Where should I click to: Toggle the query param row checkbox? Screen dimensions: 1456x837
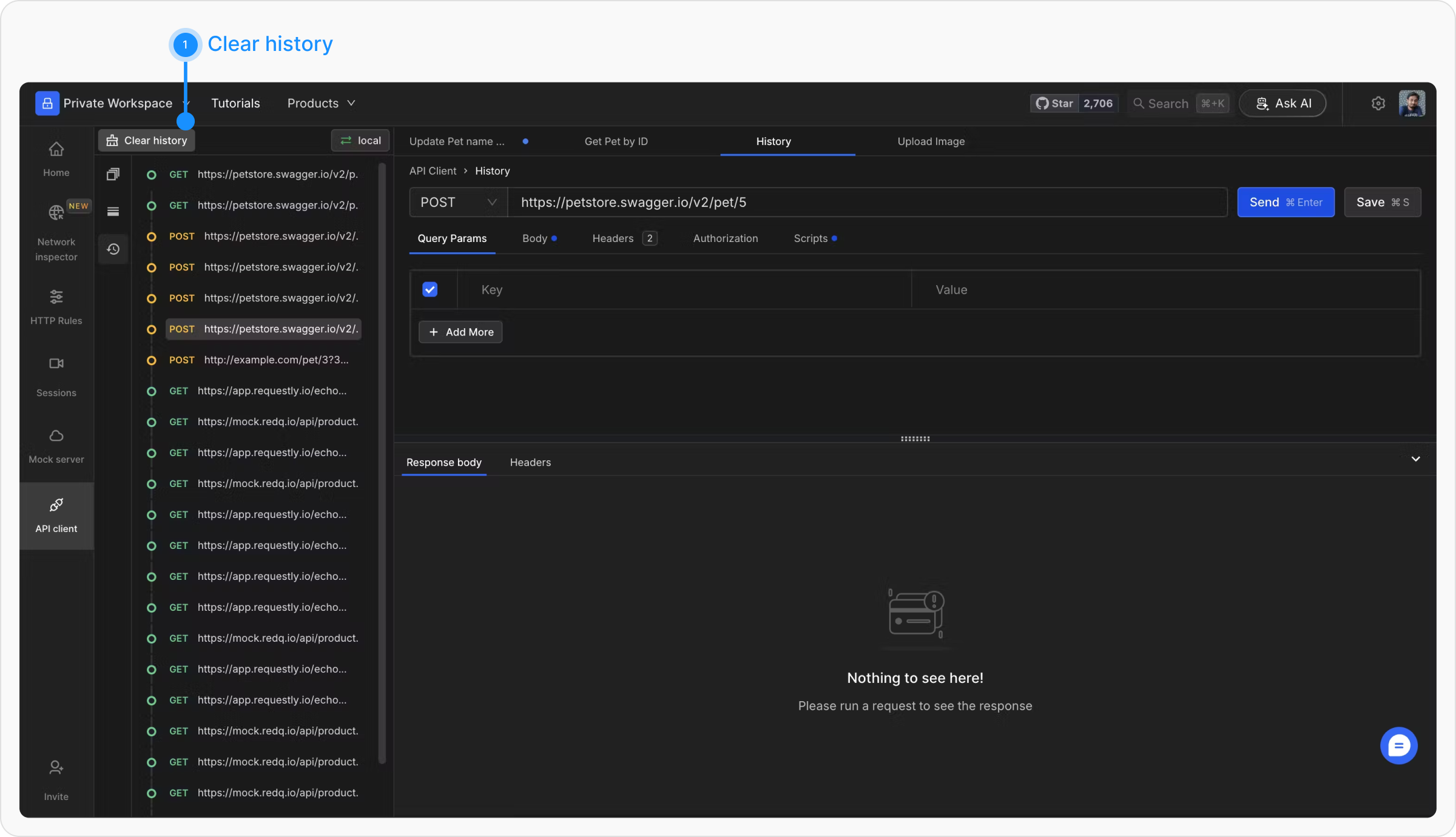pos(430,290)
